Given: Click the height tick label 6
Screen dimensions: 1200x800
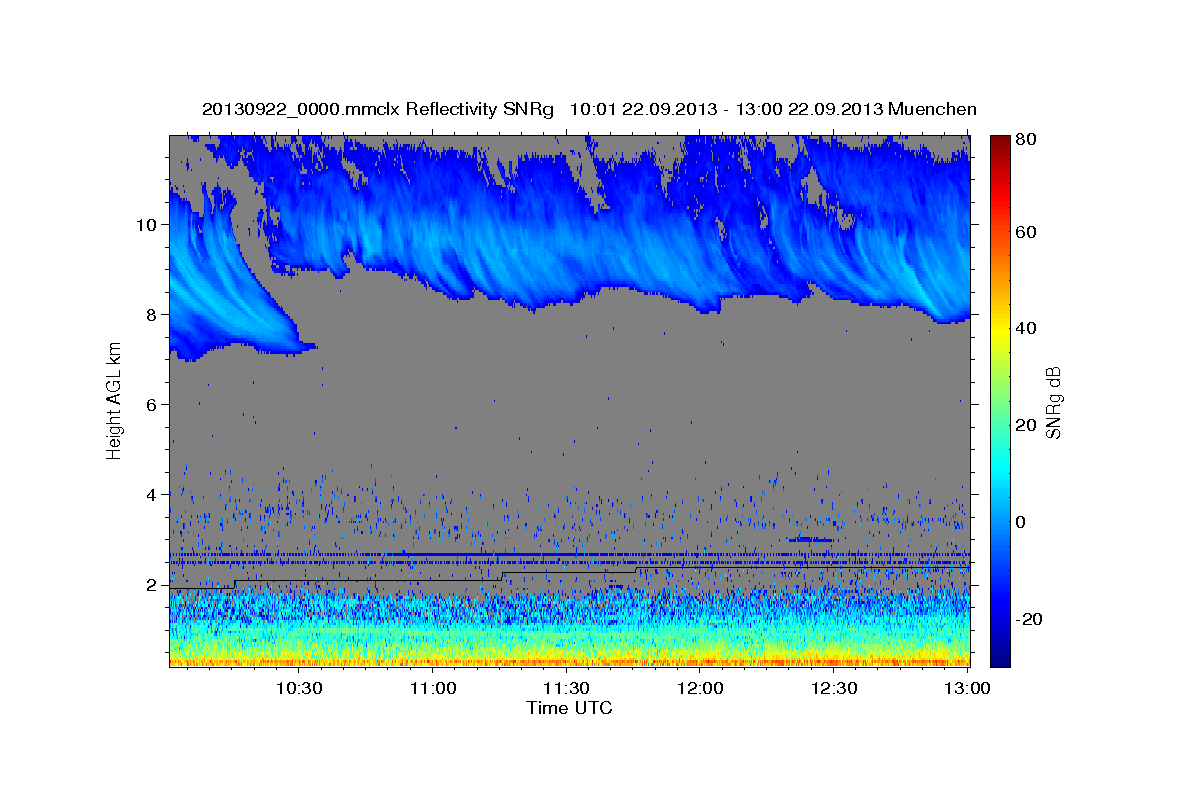Looking at the screenshot, I should (x=151, y=405).
